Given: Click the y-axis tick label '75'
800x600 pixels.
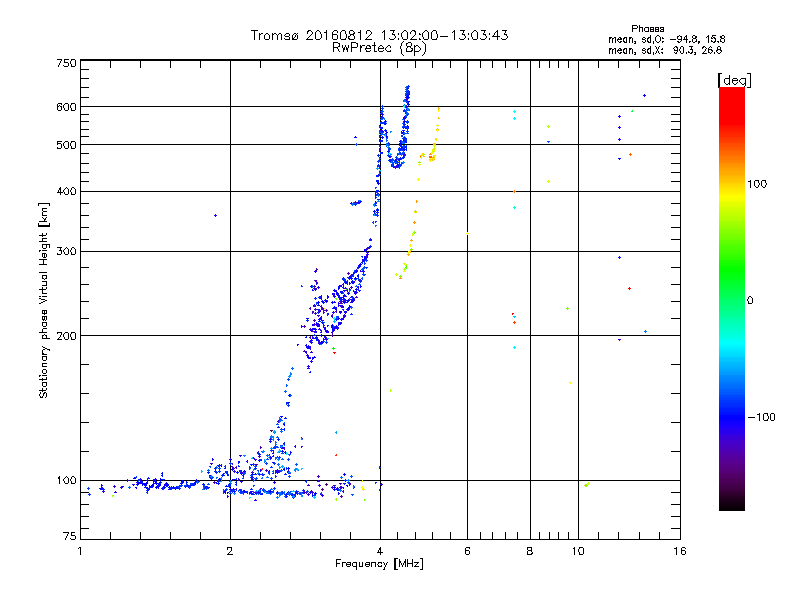Looking at the screenshot, I should click(70, 536).
